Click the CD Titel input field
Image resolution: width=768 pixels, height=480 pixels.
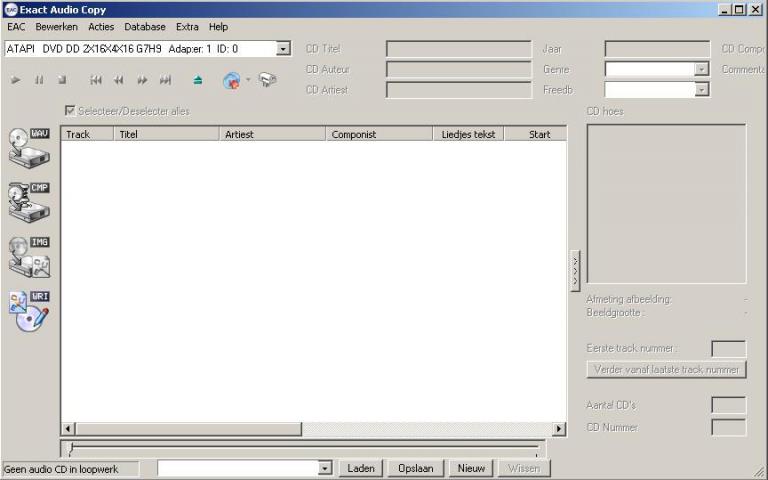pyautogui.click(x=459, y=48)
